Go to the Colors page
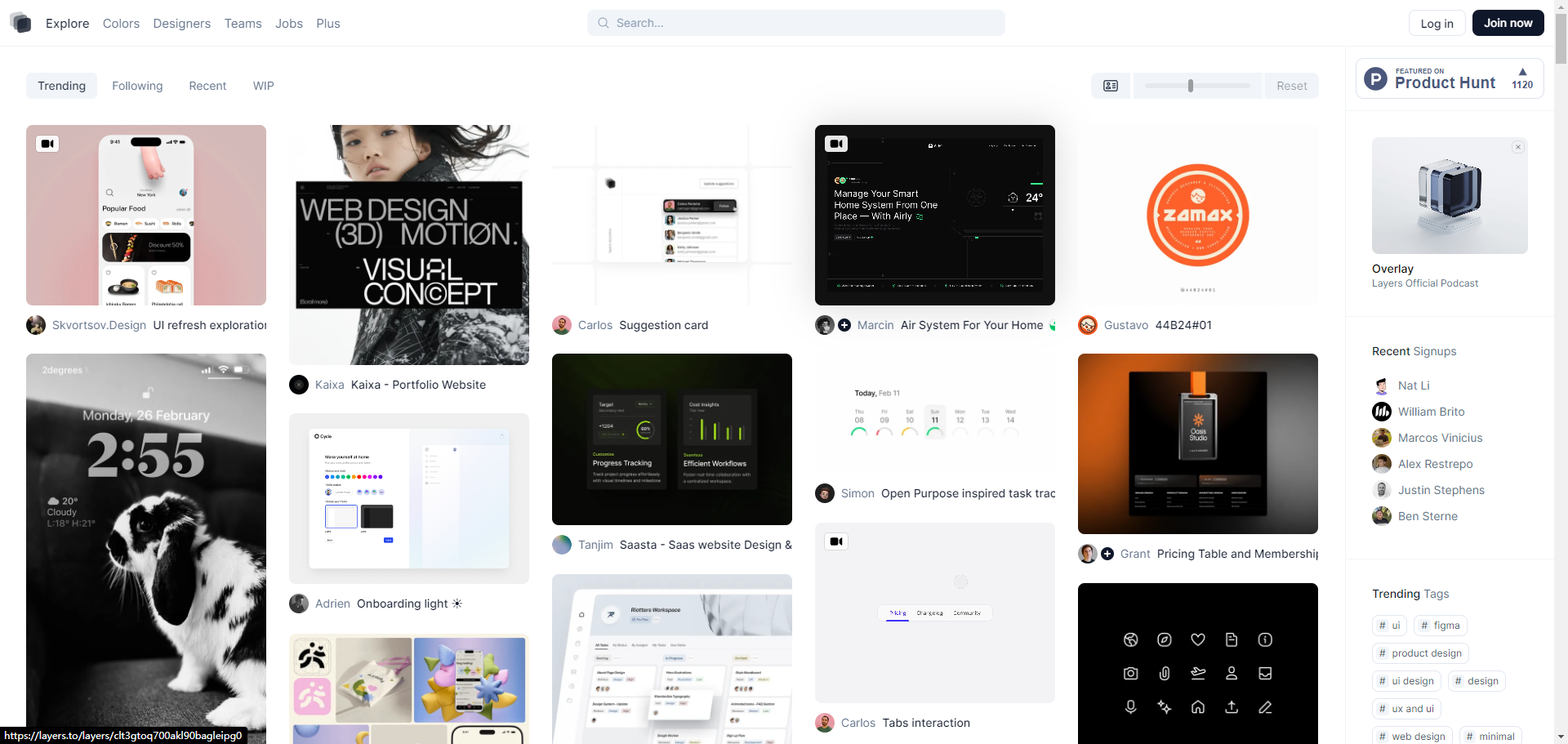Screen dimensions: 1568x744 pos(121,24)
